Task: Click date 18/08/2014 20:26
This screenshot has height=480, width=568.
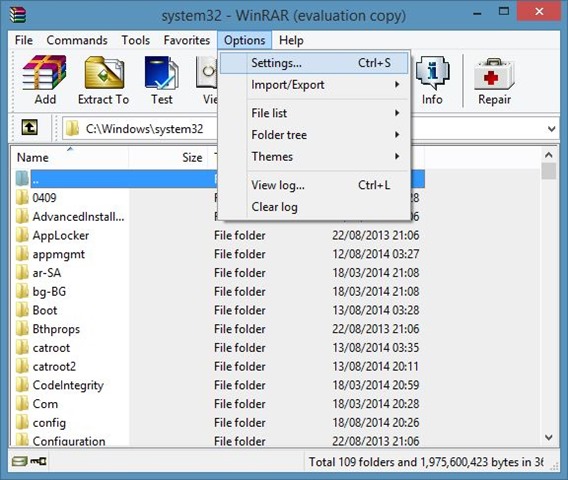Action: 376,422
